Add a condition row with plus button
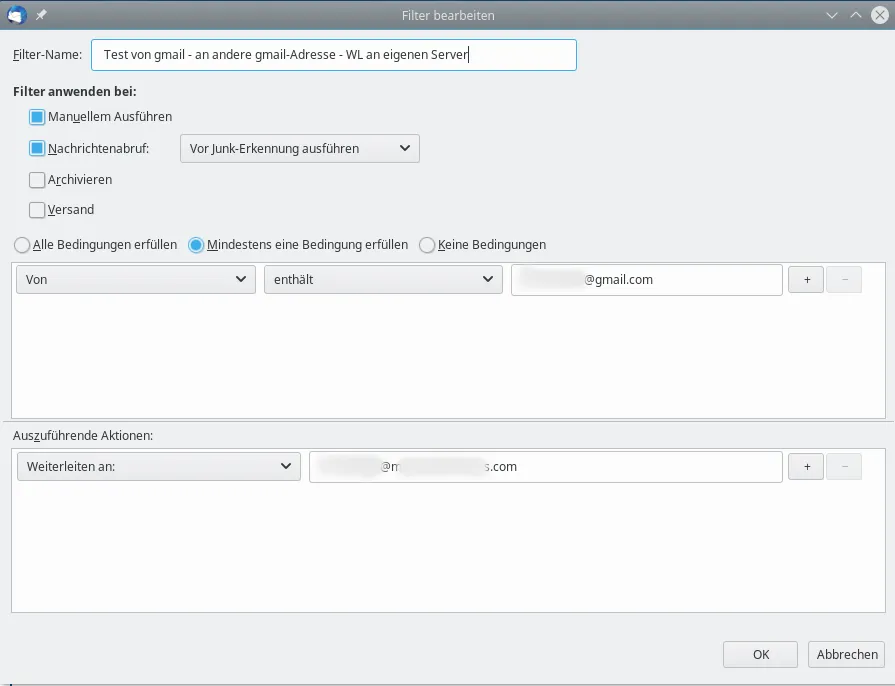This screenshot has width=895, height=686. click(806, 280)
